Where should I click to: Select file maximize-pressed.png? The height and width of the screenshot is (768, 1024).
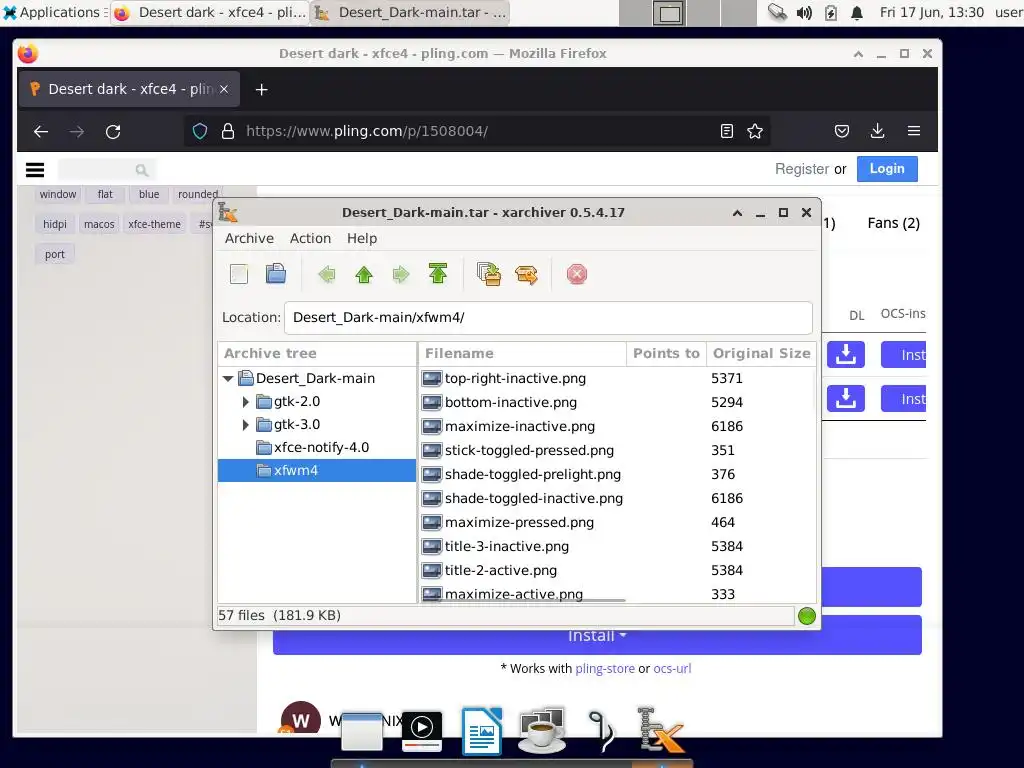(519, 522)
